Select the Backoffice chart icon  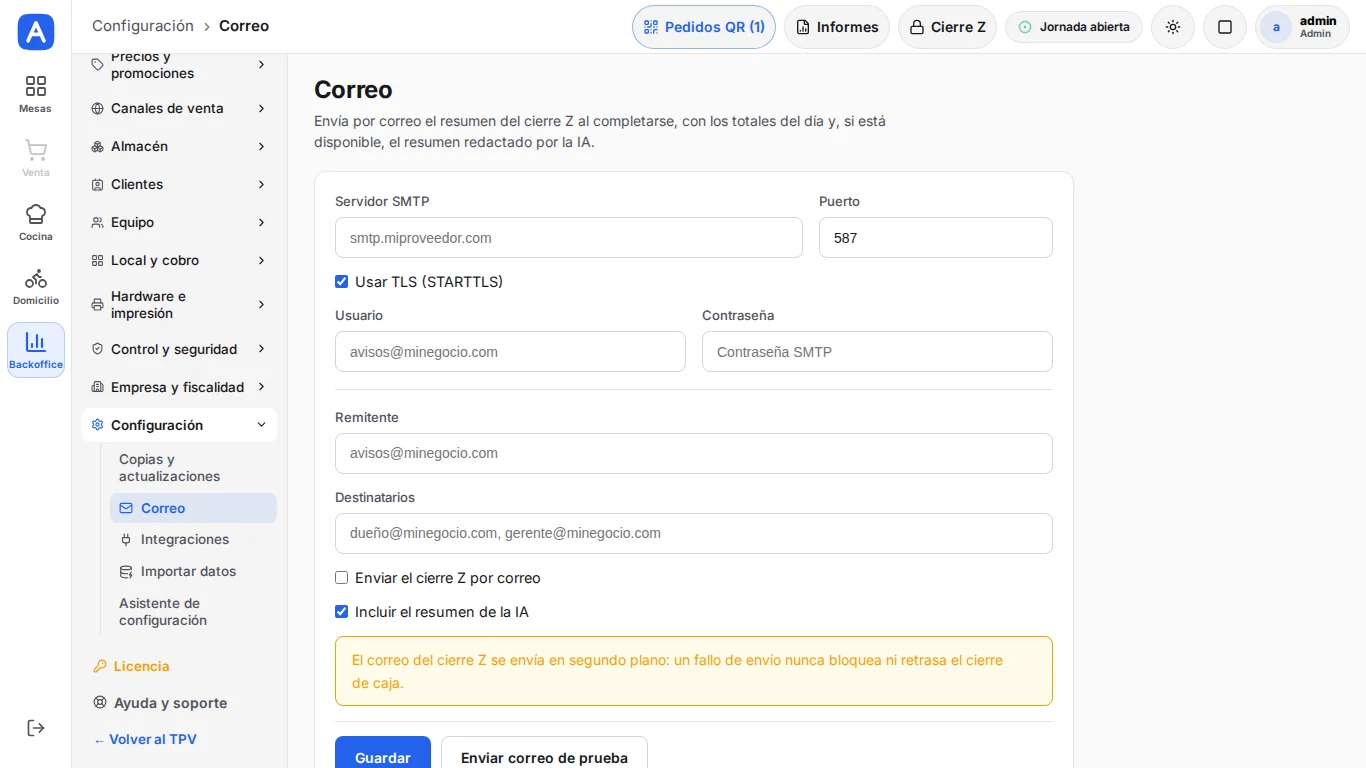point(36,350)
